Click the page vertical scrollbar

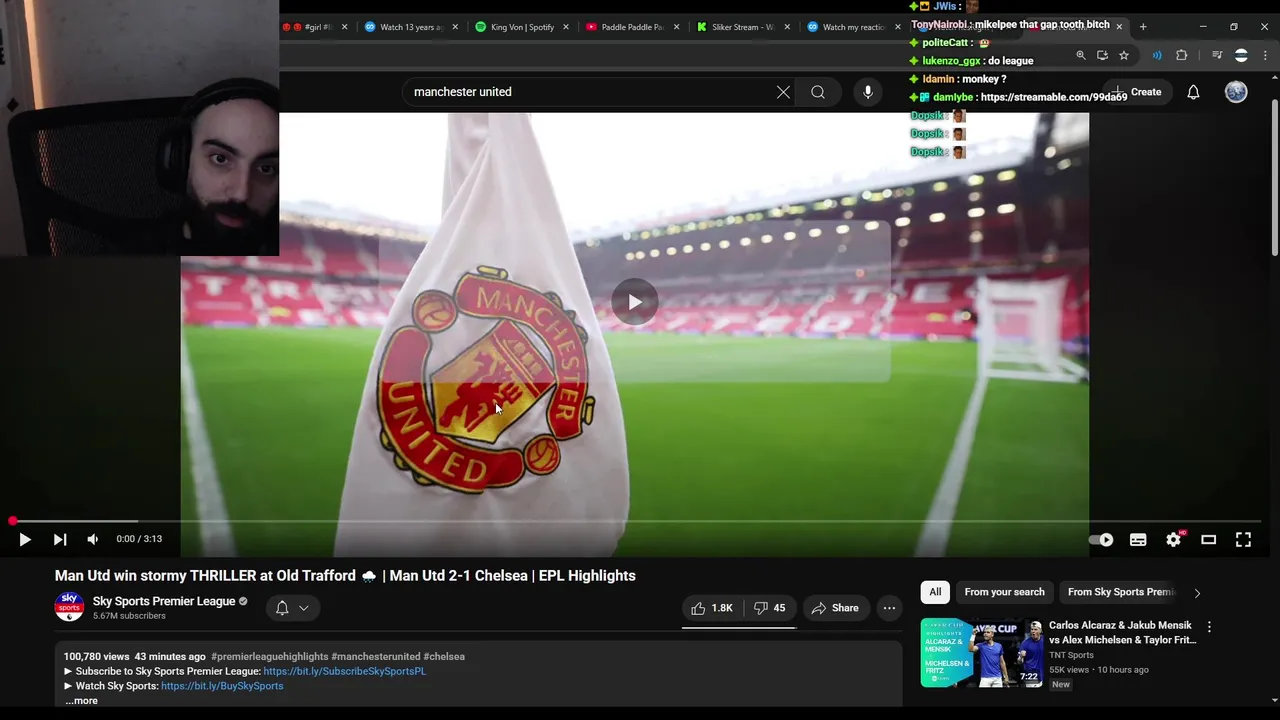(1274, 178)
